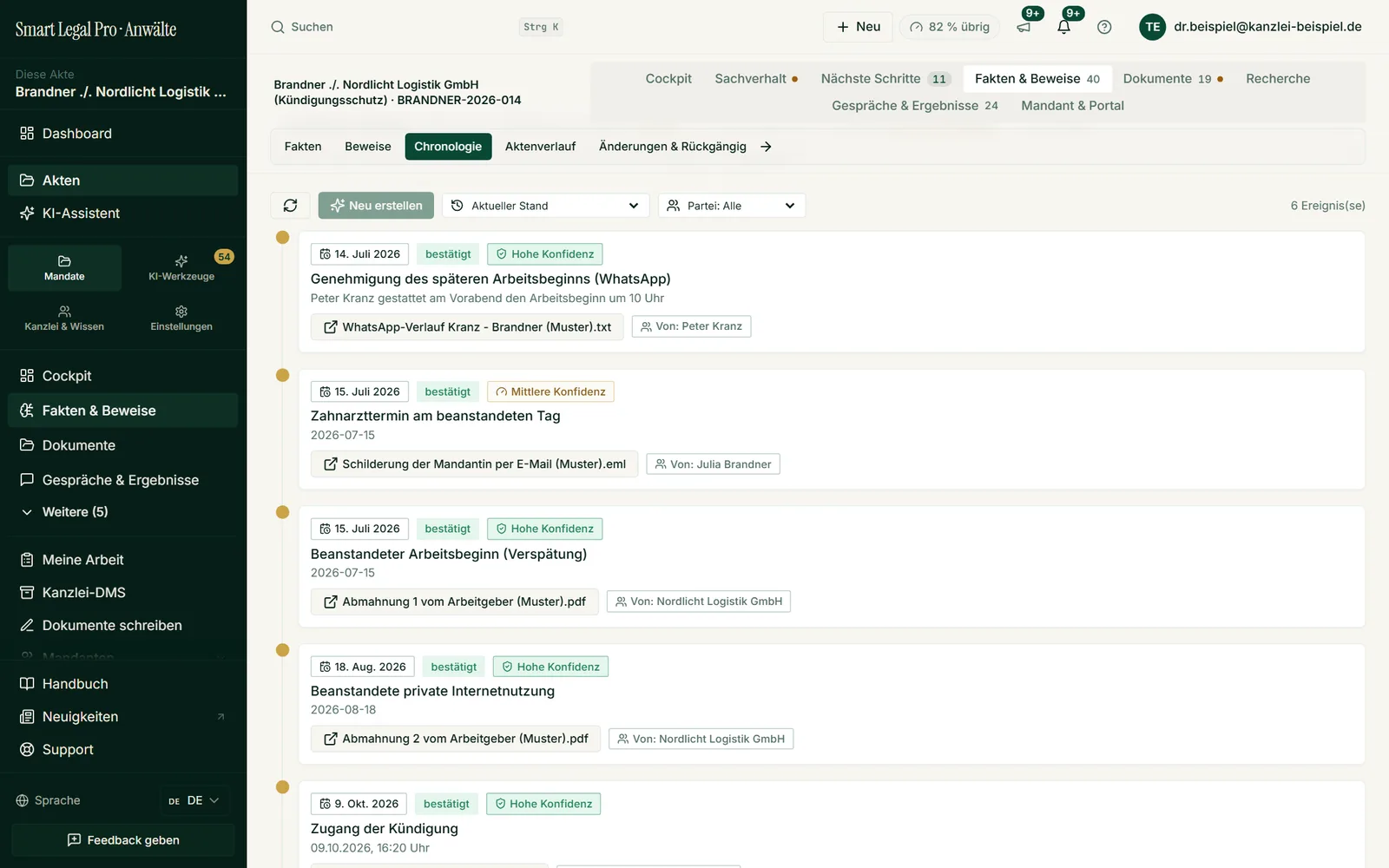This screenshot has width=1389, height=868.
Task: Open Dashboard in the sidebar
Action: point(123,134)
